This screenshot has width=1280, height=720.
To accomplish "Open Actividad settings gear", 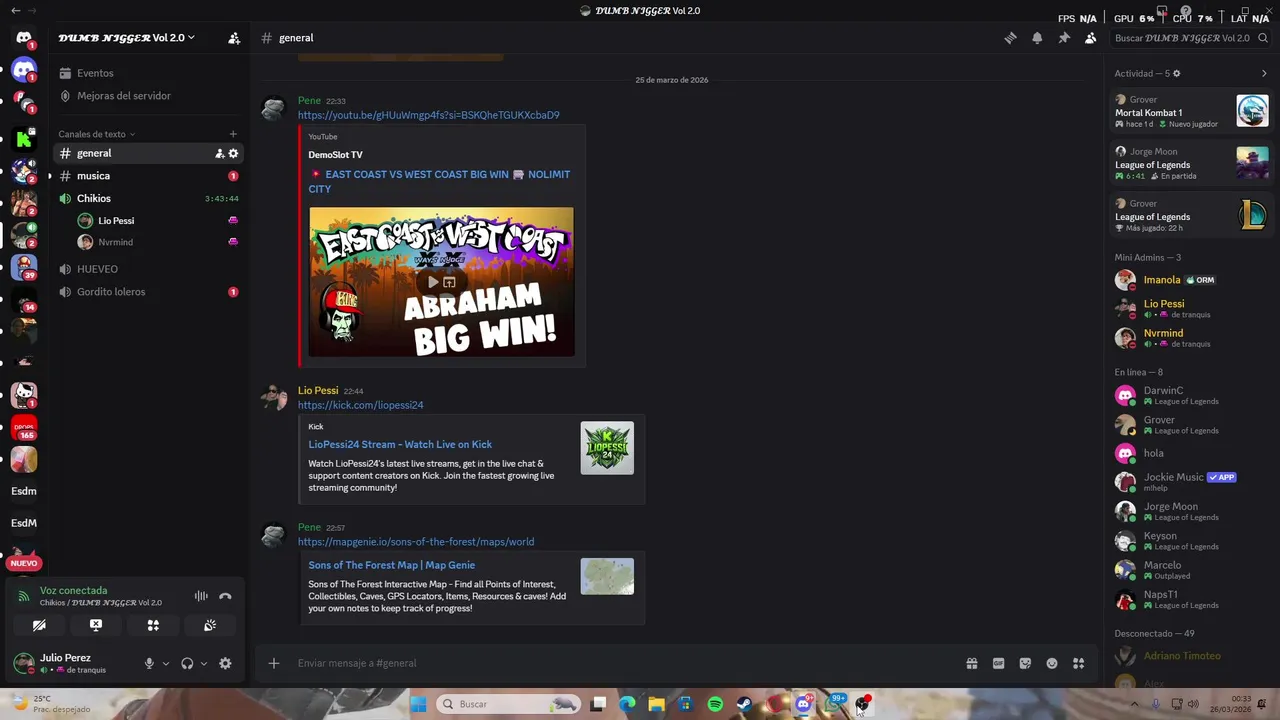I will click(1176, 73).
